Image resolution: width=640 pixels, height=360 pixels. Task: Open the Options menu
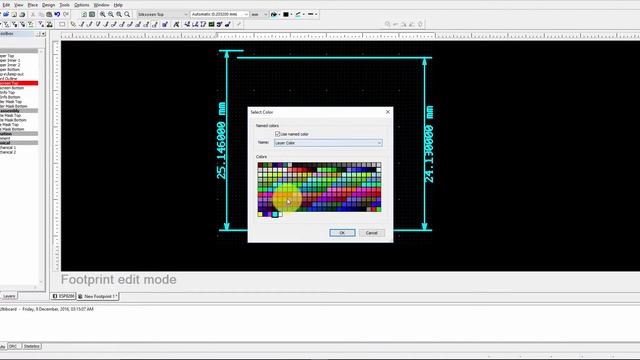pos(81,5)
